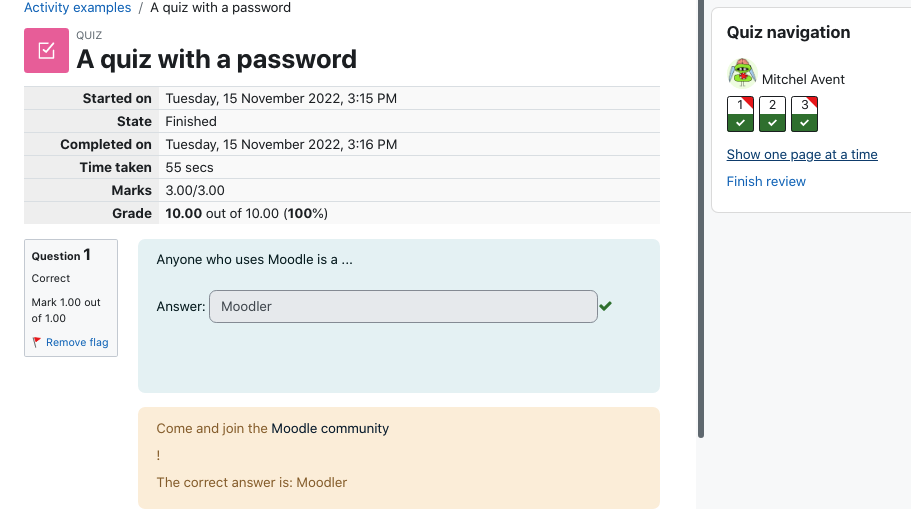Click the Mitchel Avent name
The height and width of the screenshot is (509, 911).
803,80
